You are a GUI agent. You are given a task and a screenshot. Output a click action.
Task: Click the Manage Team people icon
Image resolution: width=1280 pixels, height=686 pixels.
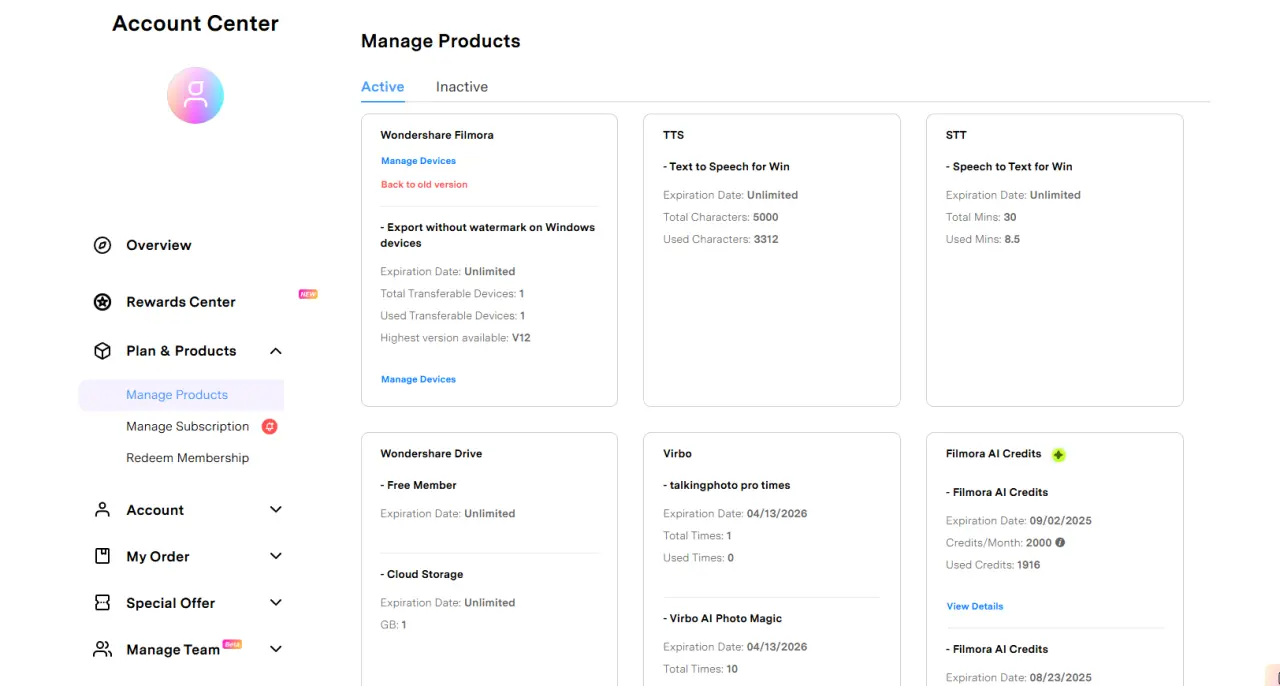(102, 649)
